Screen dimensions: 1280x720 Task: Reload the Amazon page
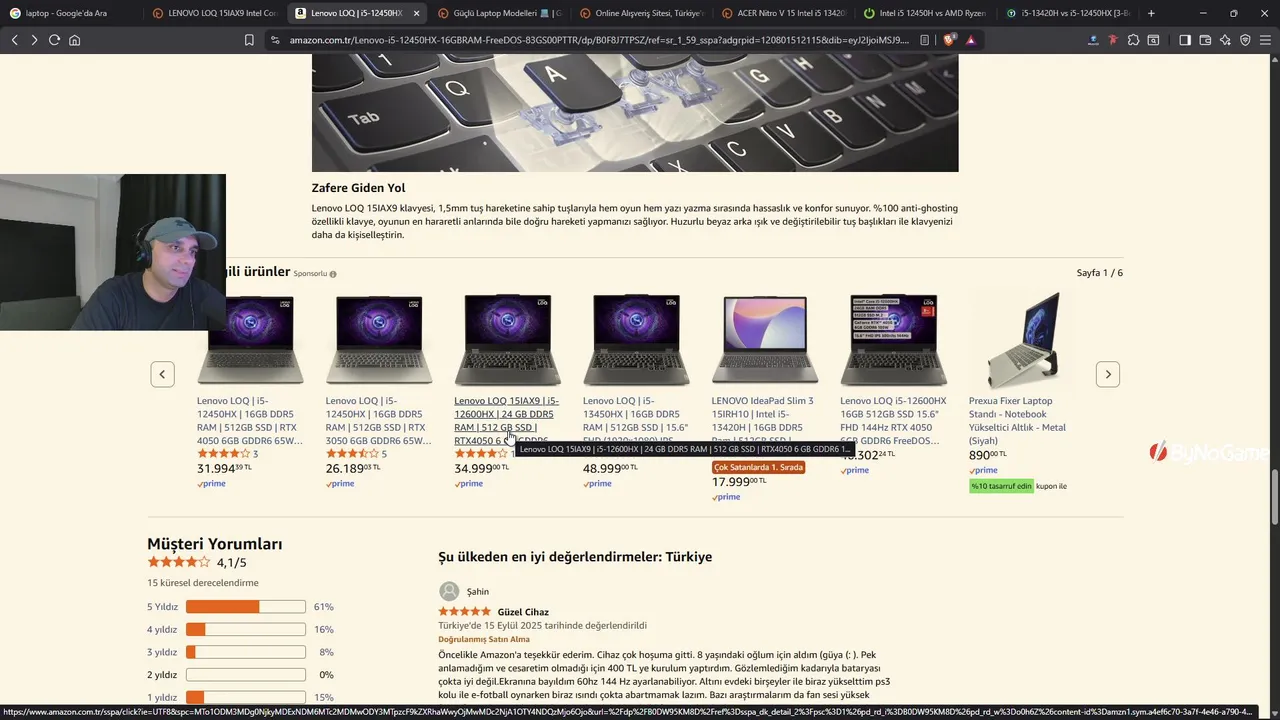(54, 40)
